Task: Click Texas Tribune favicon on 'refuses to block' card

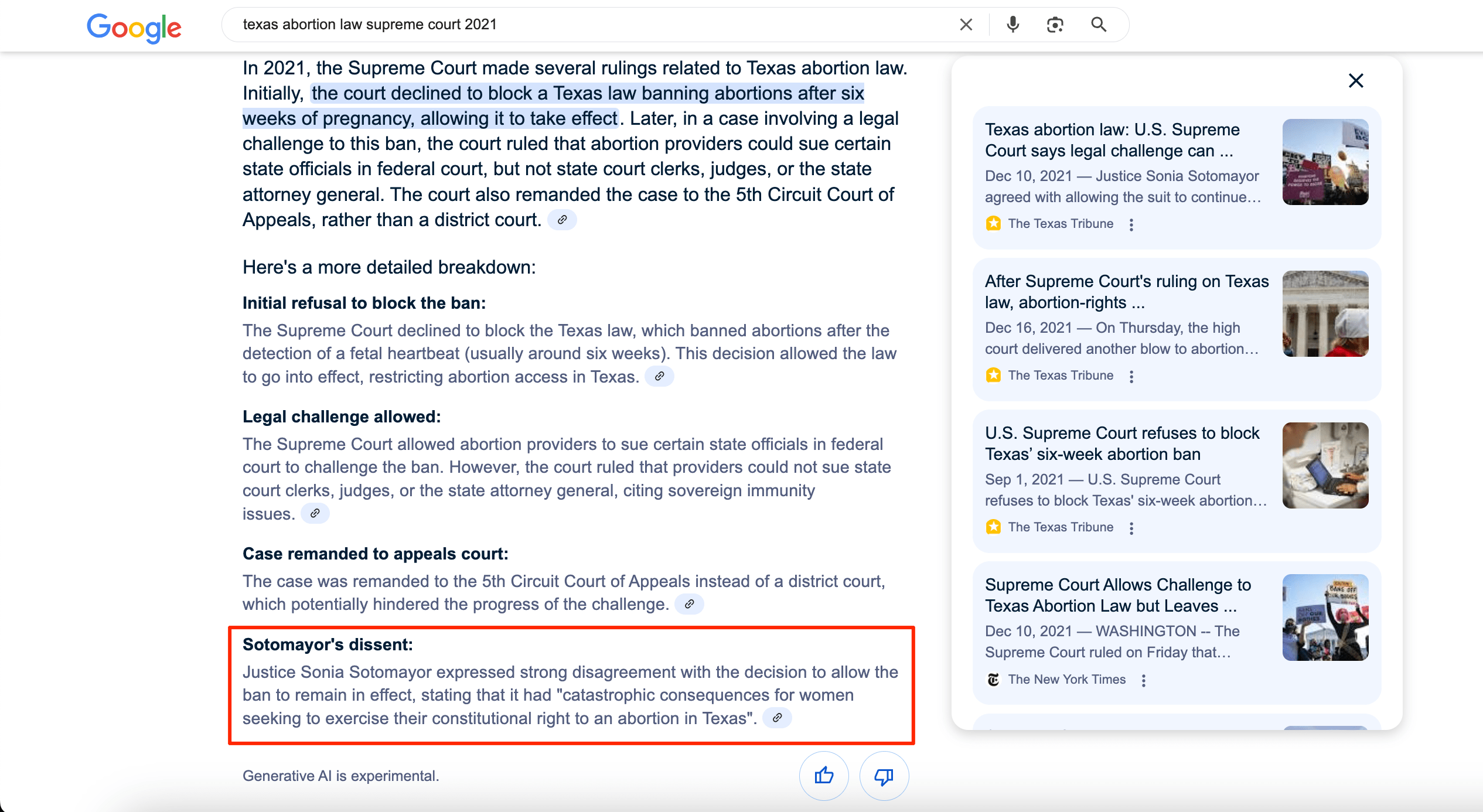Action: pyautogui.click(x=993, y=527)
